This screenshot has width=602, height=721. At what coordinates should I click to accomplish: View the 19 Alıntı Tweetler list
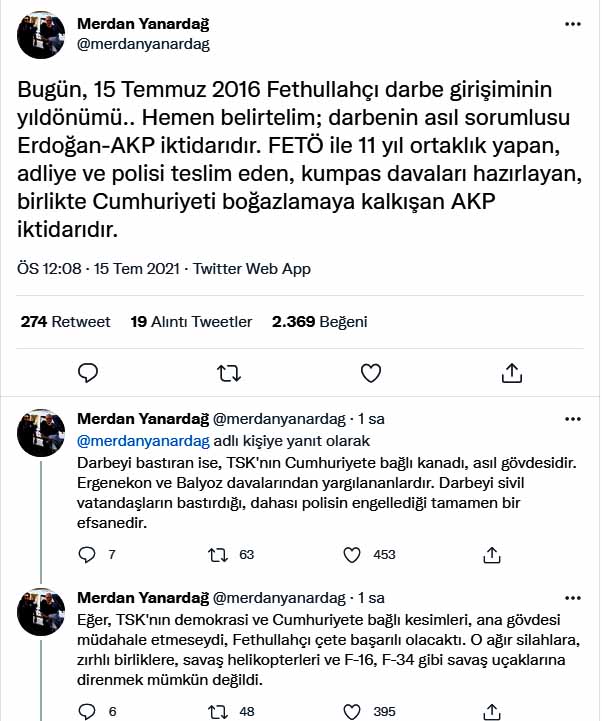[191, 322]
